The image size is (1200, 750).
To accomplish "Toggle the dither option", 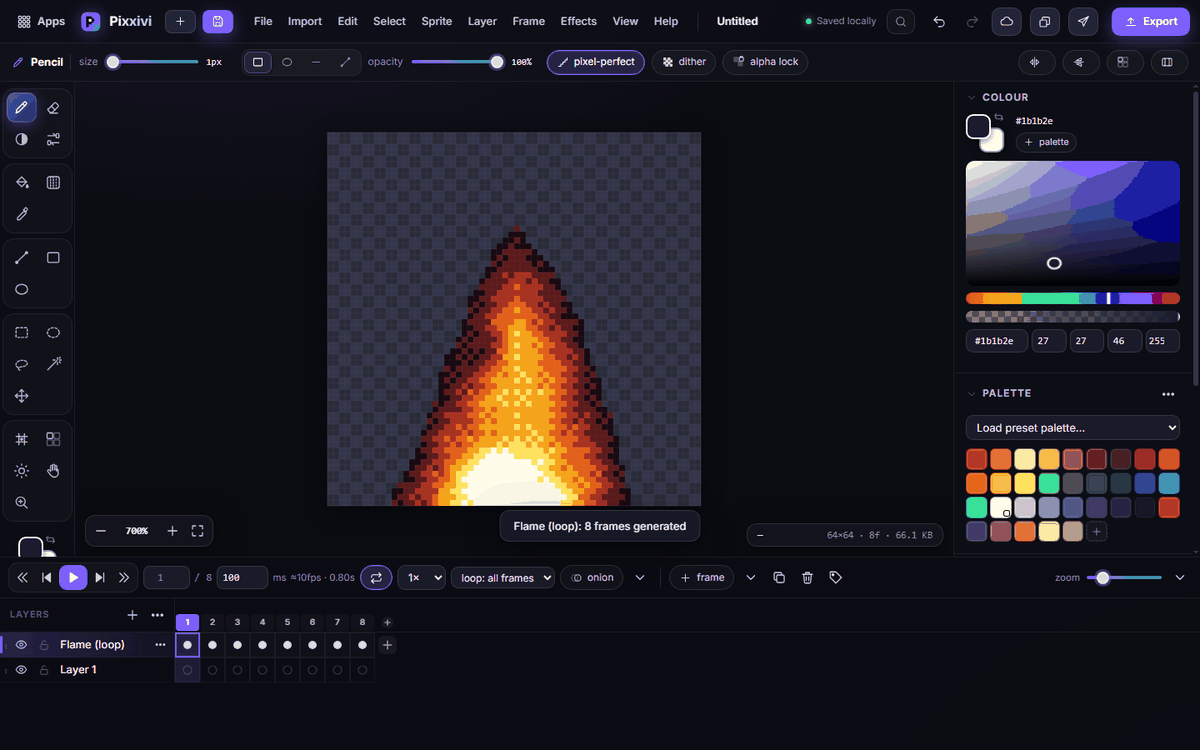I will tap(685, 62).
